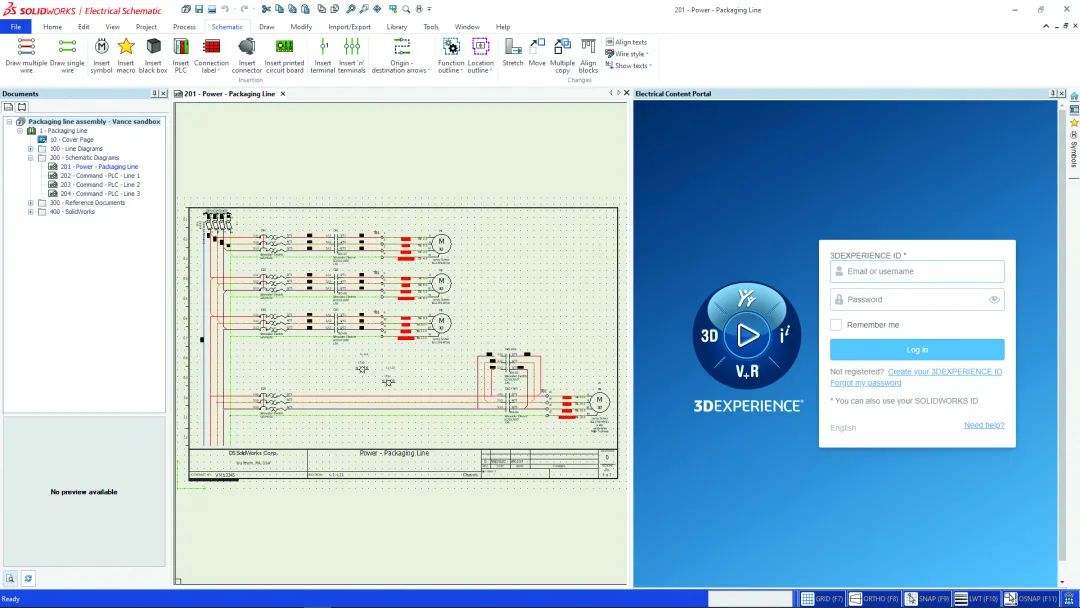Select the Draw multiple wires tool
Viewport: 1080px width, 608px height.
pyautogui.click(x=24, y=55)
